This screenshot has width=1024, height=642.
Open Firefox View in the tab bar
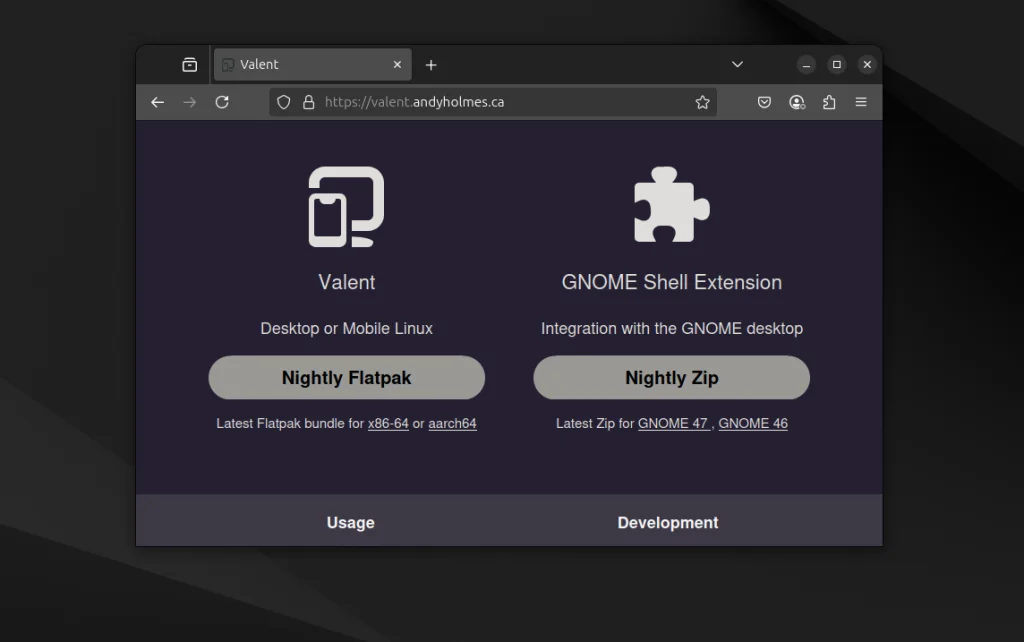188,64
